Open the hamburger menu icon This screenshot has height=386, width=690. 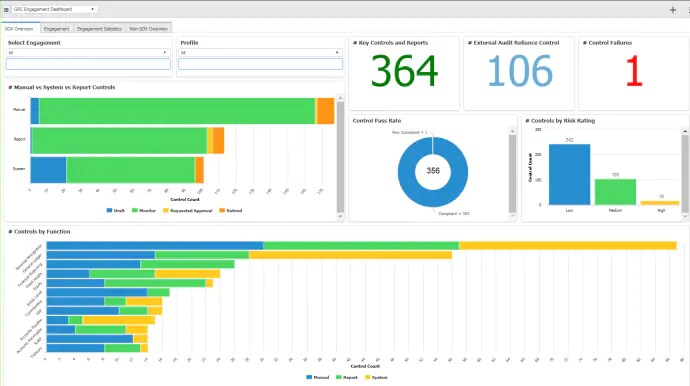click(x=6, y=9)
